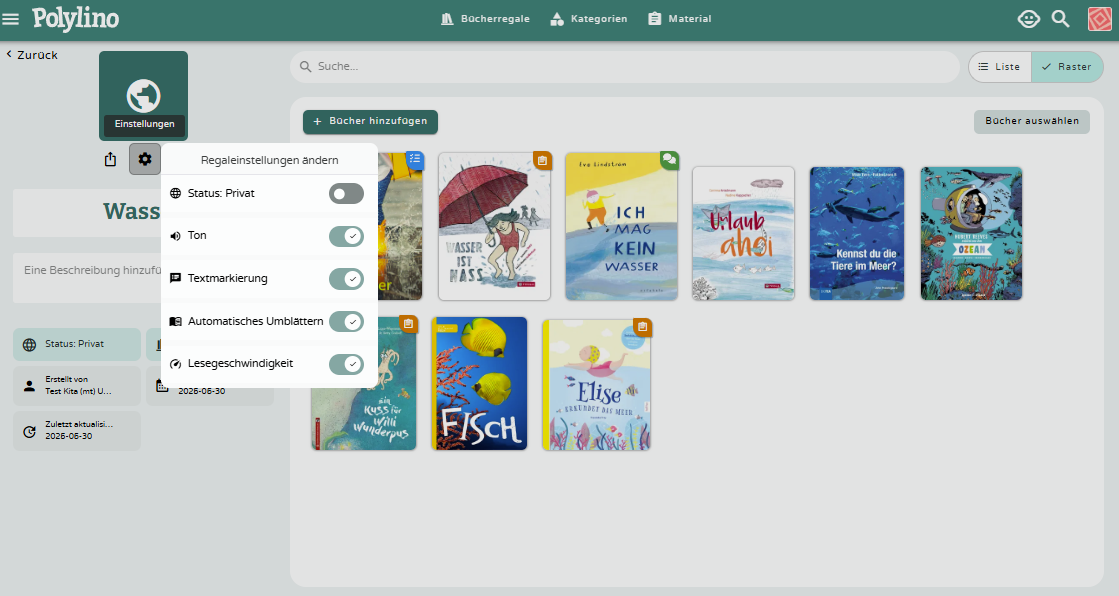Open the Urlaub ahoi book
The height and width of the screenshot is (596, 1119).
point(743,233)
